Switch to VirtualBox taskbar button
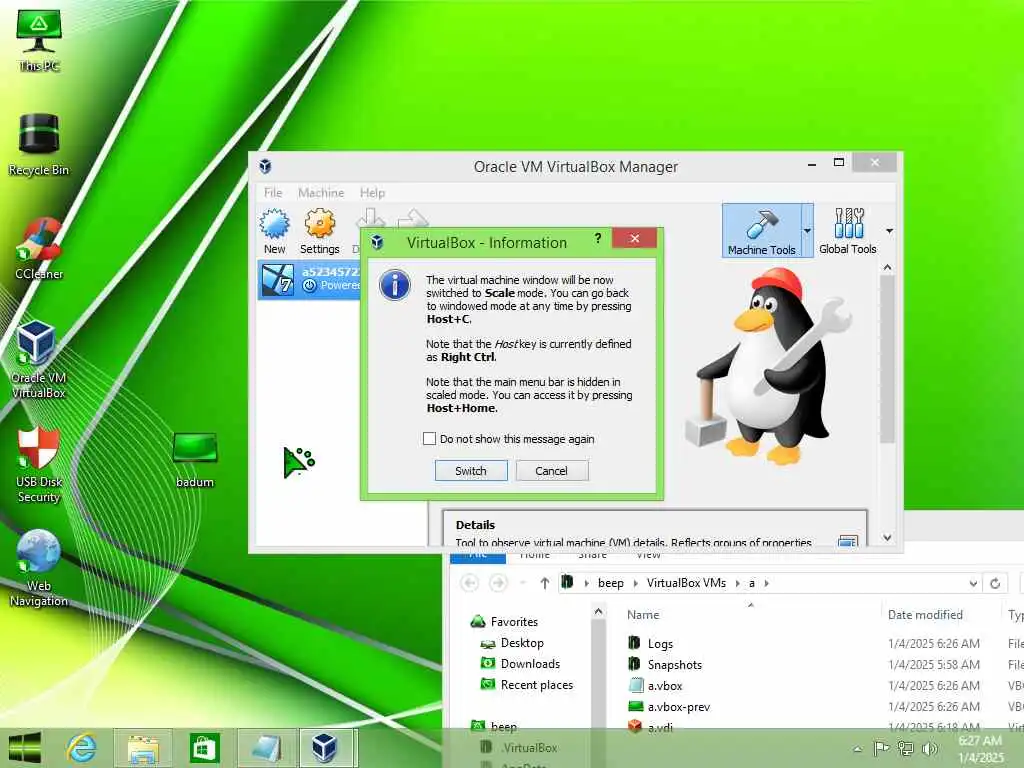The width and height of the screenshot is (1024, 768). pos(325,748)
